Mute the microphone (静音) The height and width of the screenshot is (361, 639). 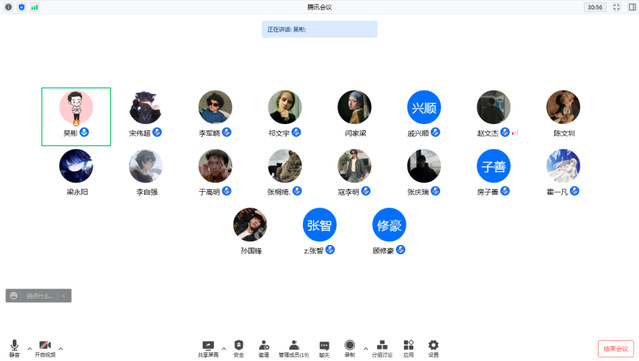point(14,349)
